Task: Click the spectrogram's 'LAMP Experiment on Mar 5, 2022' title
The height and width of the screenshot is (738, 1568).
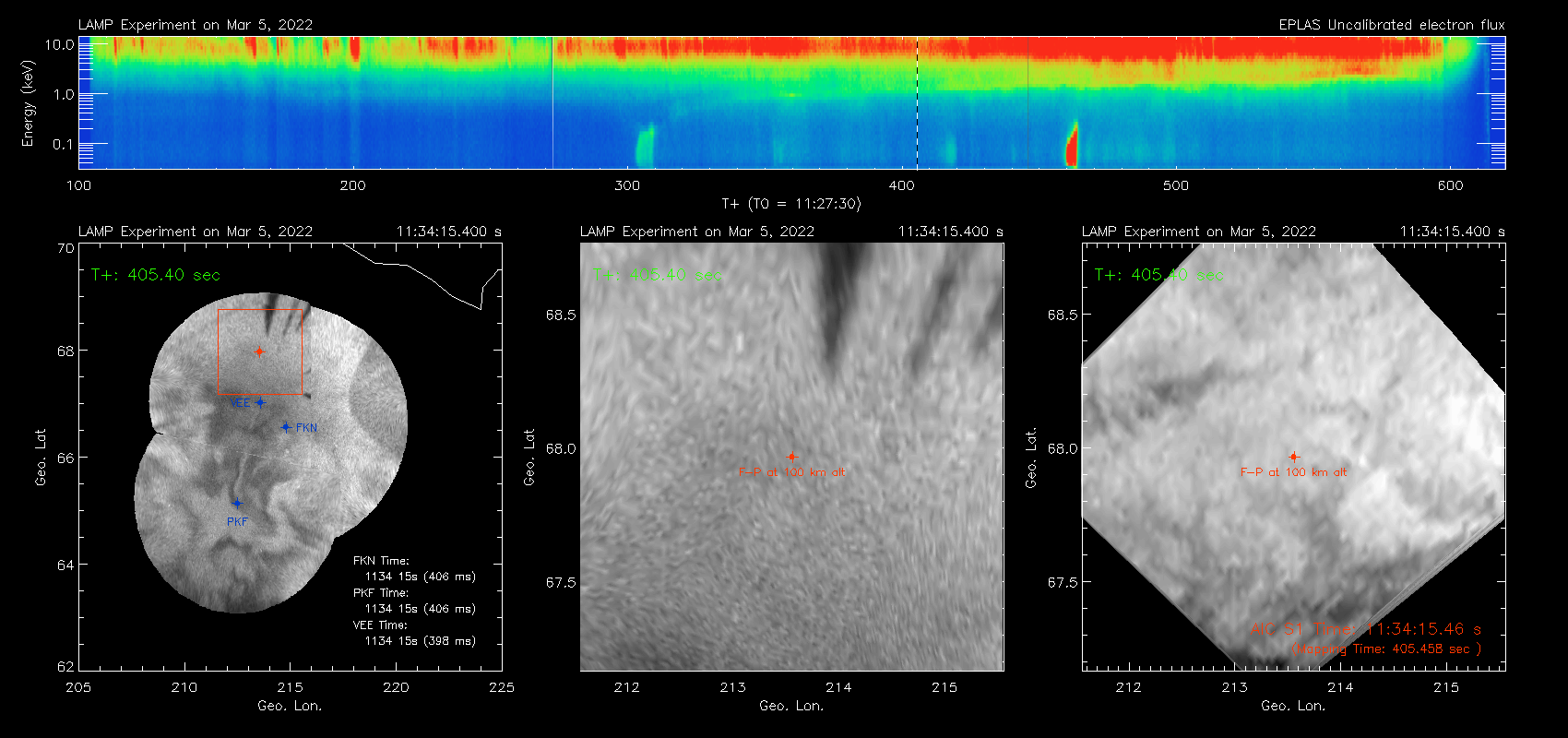Action: click(196, 25)
